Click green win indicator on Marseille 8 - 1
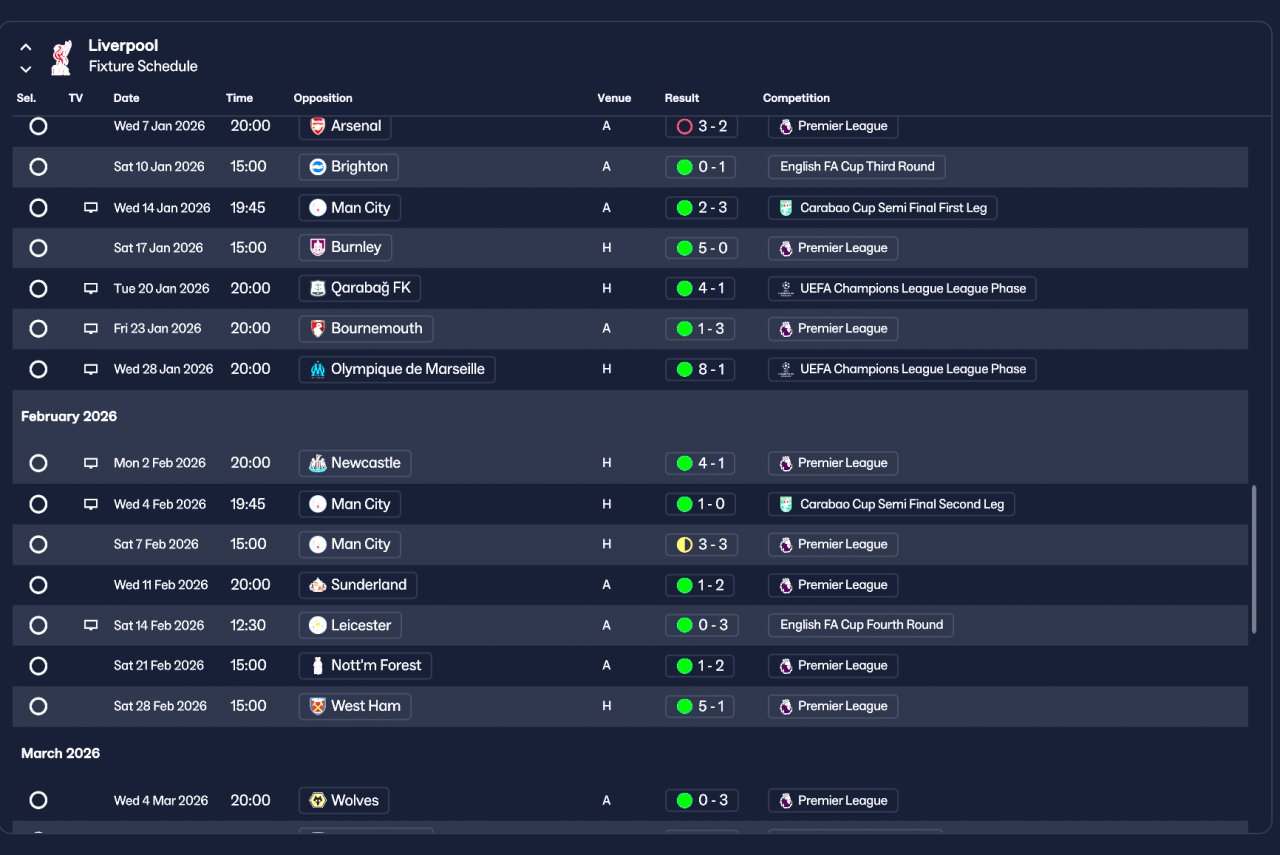This screenshot has width=1280, height=855. tap(685, 369)
